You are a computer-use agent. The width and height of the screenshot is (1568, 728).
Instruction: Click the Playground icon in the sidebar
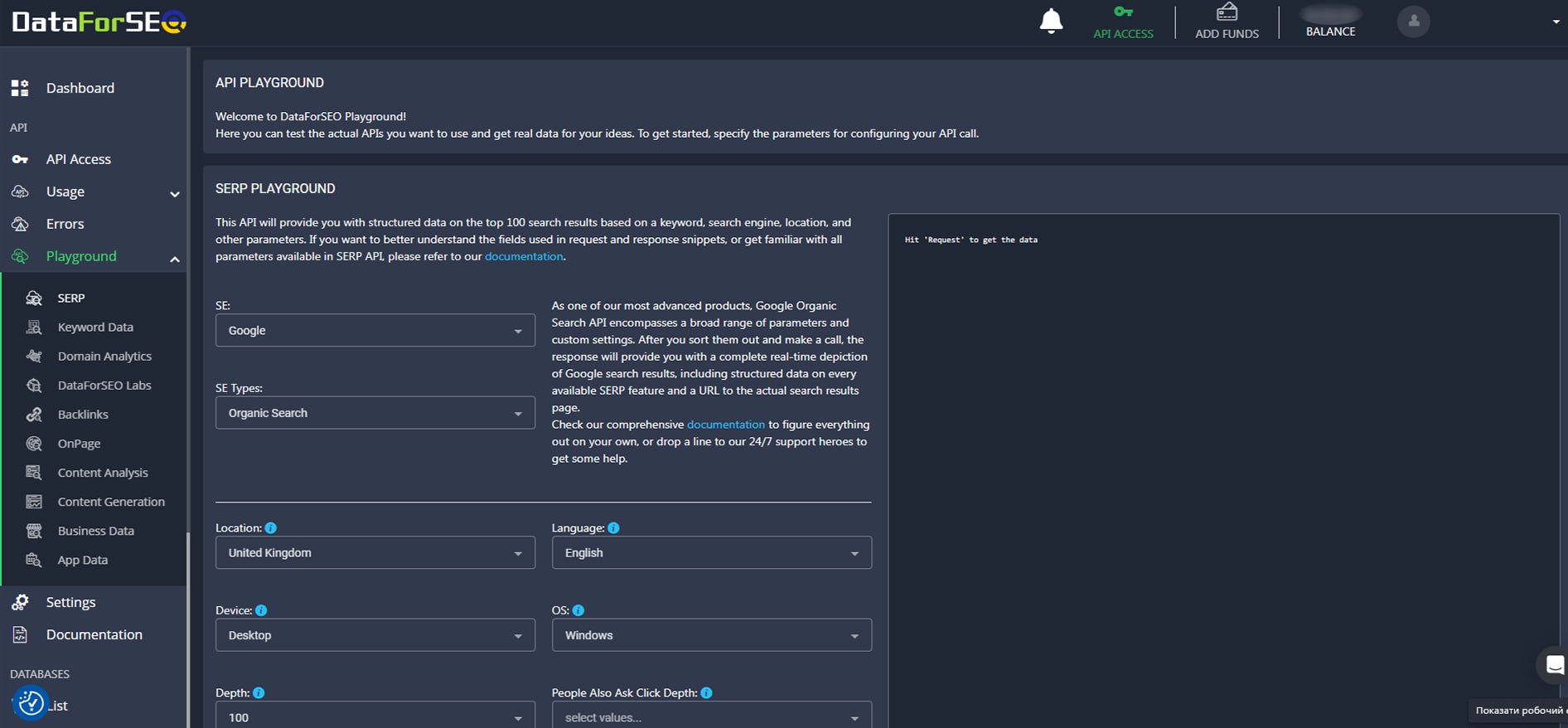pyautogui.click(x=20, y=256)
